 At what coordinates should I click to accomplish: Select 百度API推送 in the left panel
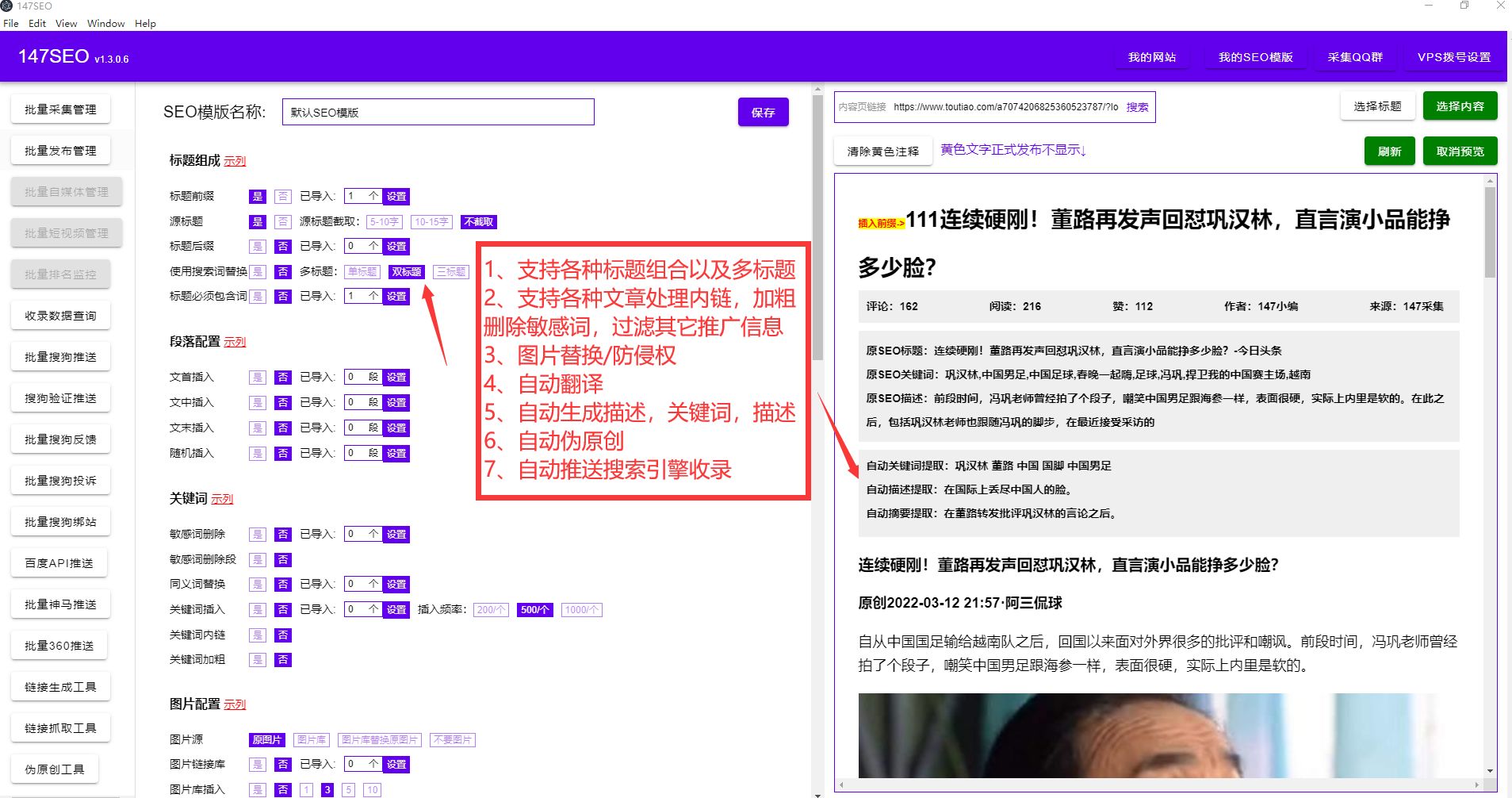(x=59, y=562)
